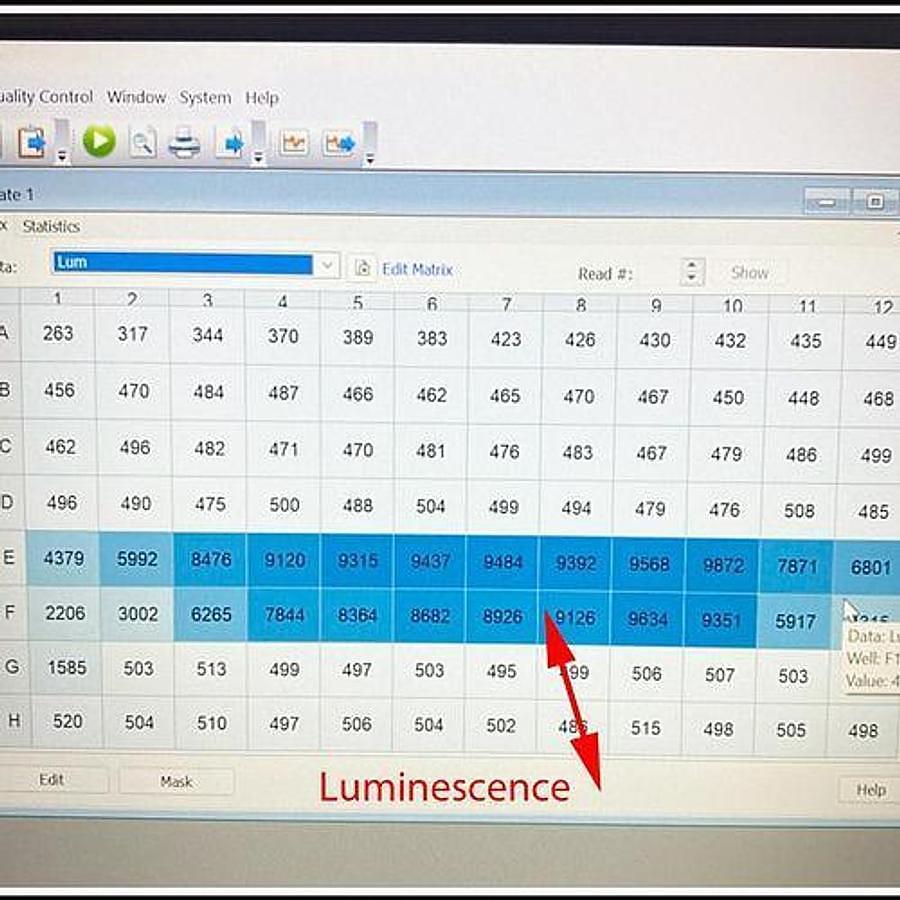
Task: Open the Window menu
Action: point(136,97)
